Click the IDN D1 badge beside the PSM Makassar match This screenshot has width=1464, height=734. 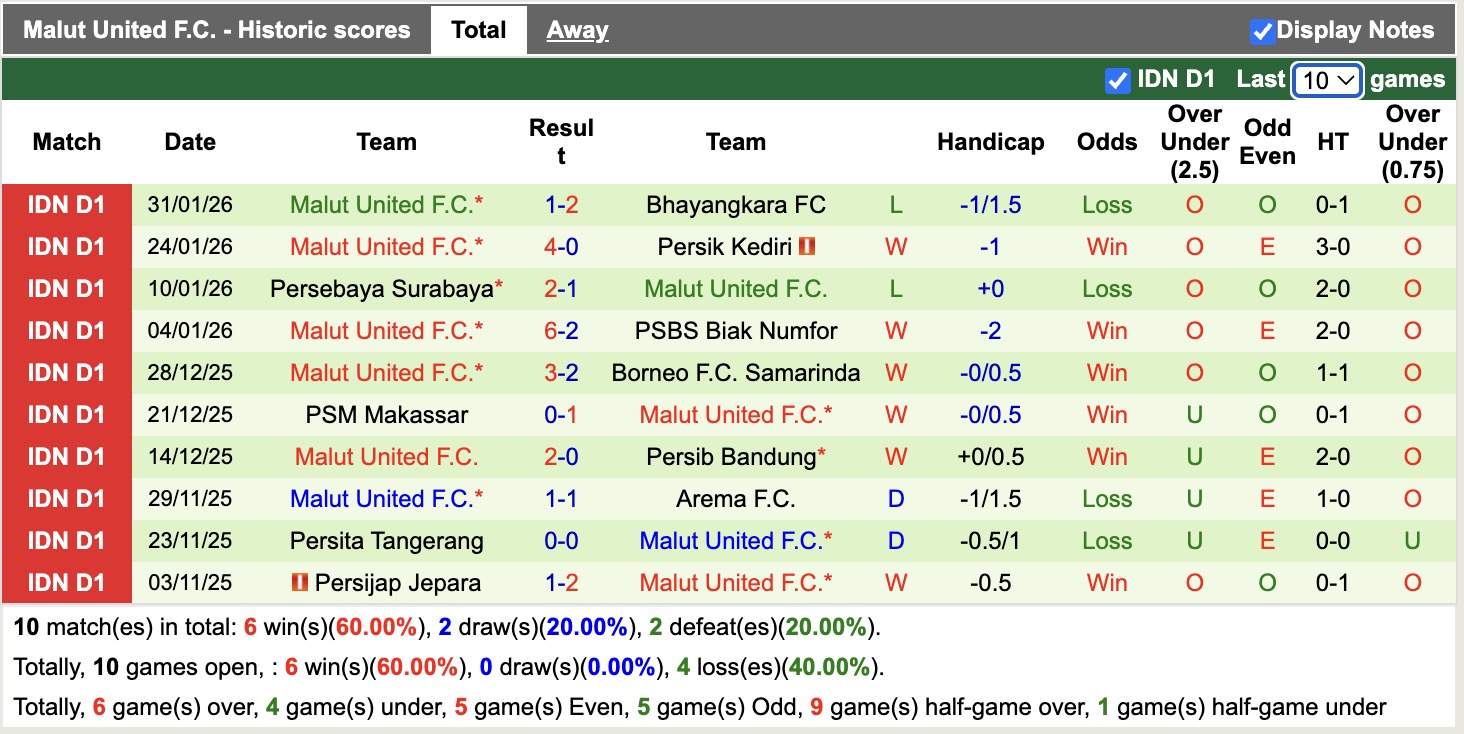[x=66, y=414]
